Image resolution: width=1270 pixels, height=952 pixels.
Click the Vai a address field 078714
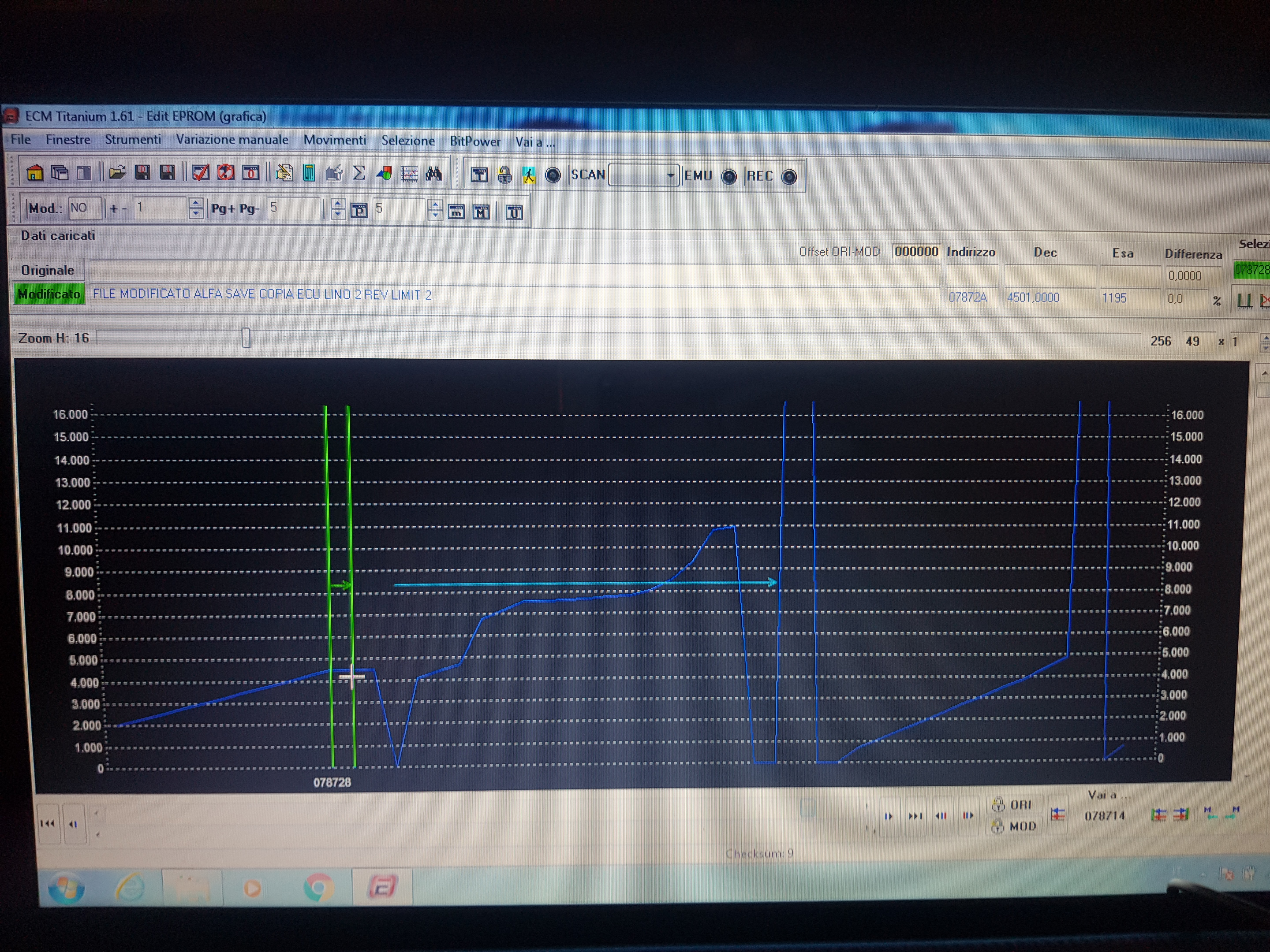(x=1105, y=815)
